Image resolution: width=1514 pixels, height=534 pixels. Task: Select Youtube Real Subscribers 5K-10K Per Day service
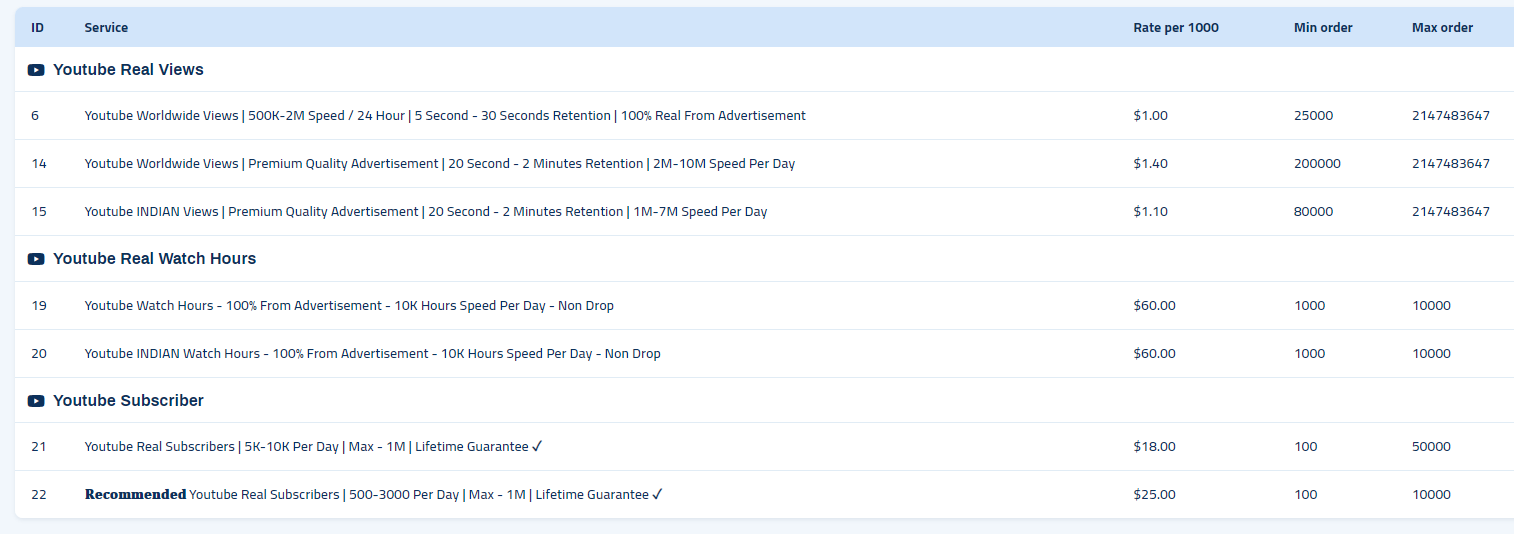(313, 447)
